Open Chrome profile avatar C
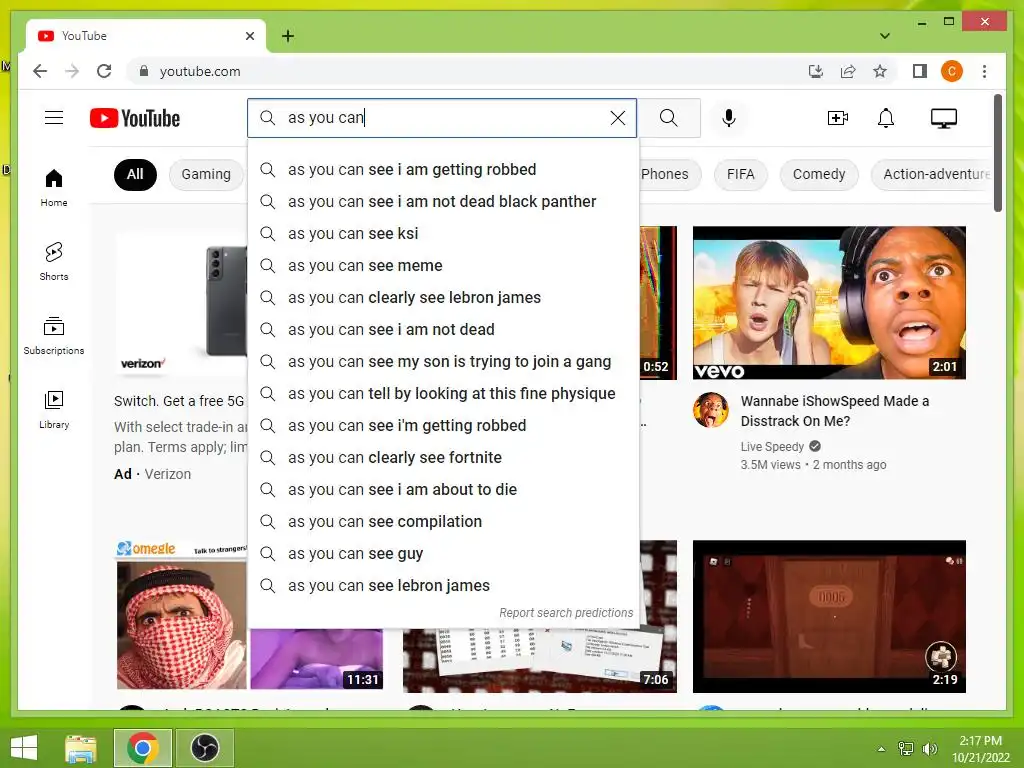 coord(952,71)
